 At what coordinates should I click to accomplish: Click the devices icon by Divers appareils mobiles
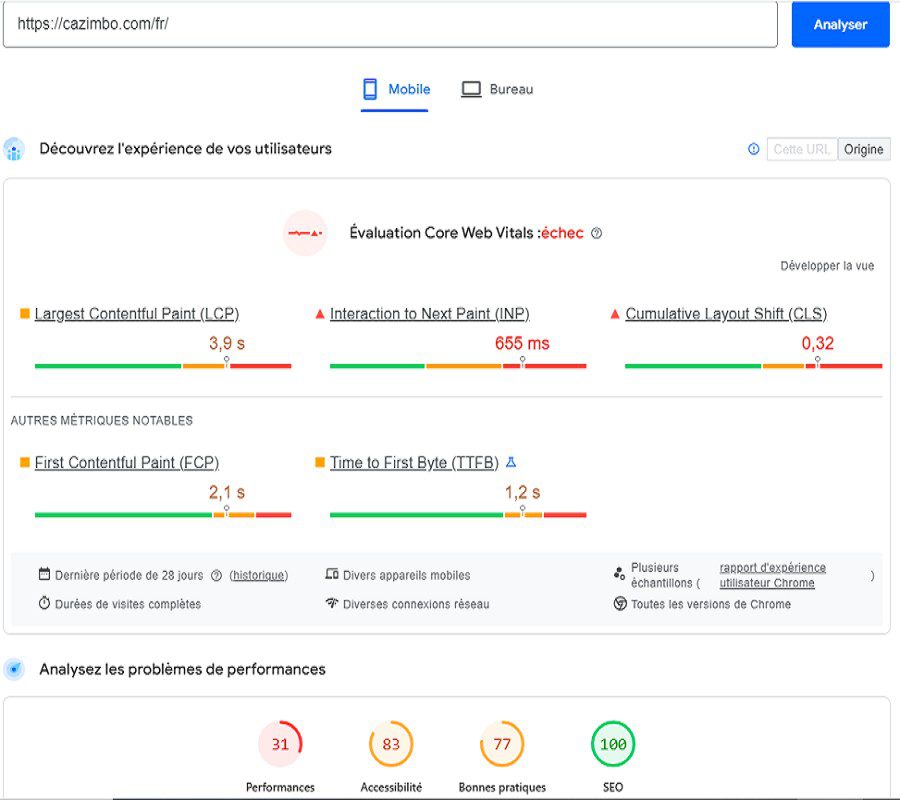332,574
